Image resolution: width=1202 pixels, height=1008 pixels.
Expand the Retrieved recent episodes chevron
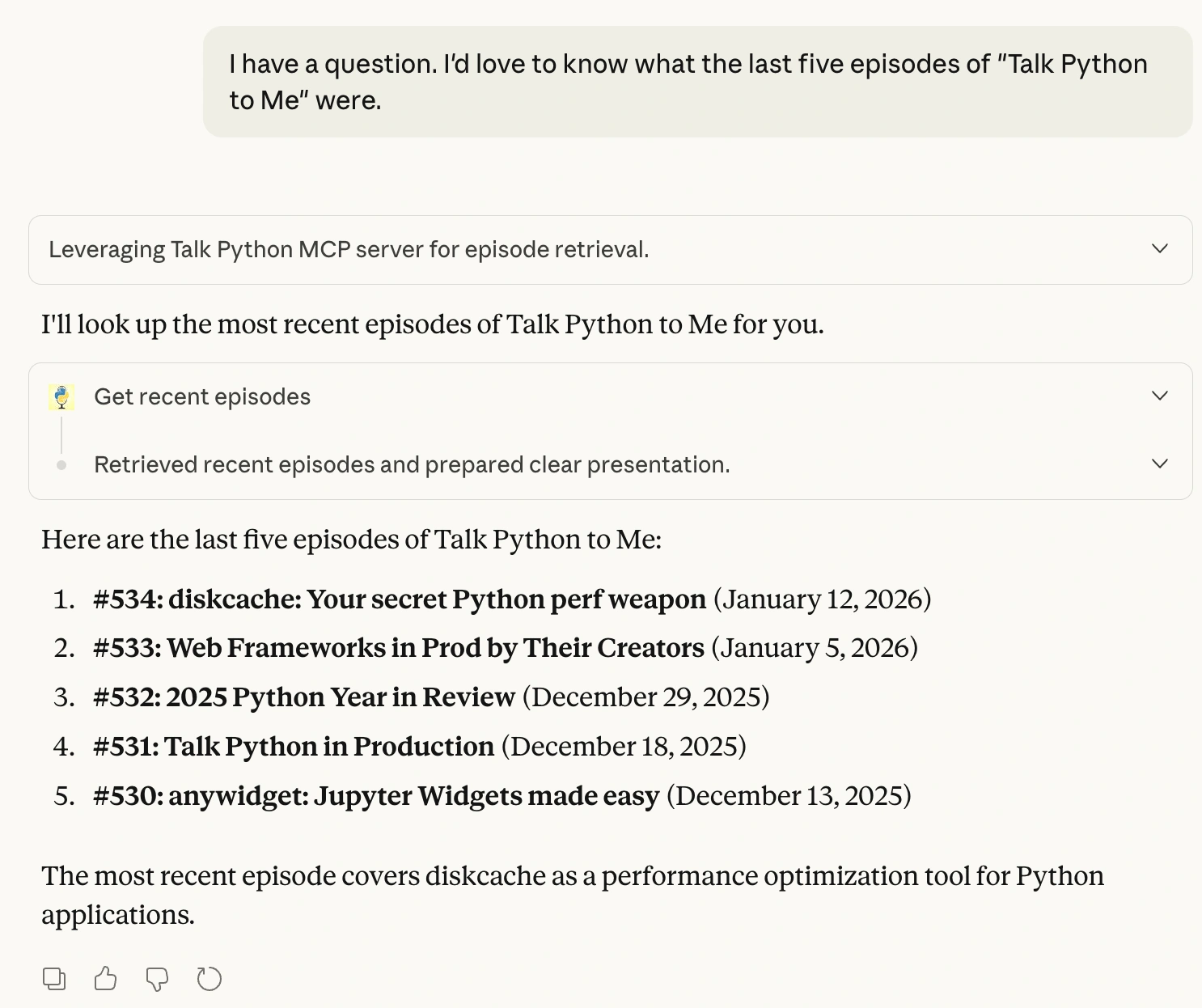[x=1160, y=464]
